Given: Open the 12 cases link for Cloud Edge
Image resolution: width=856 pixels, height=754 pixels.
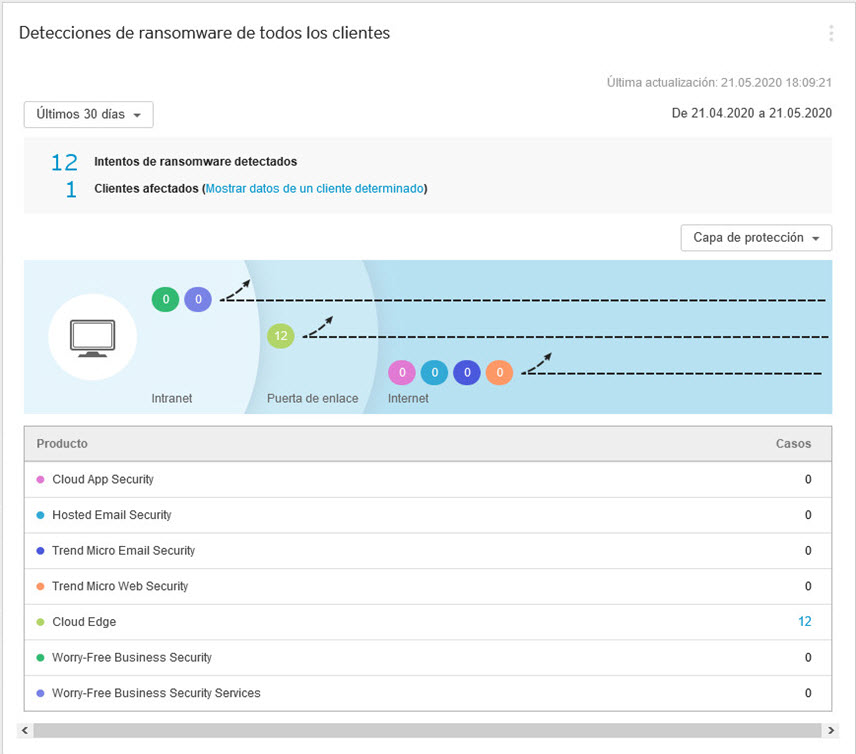Looking at the screenshot, I should [804, 622].
